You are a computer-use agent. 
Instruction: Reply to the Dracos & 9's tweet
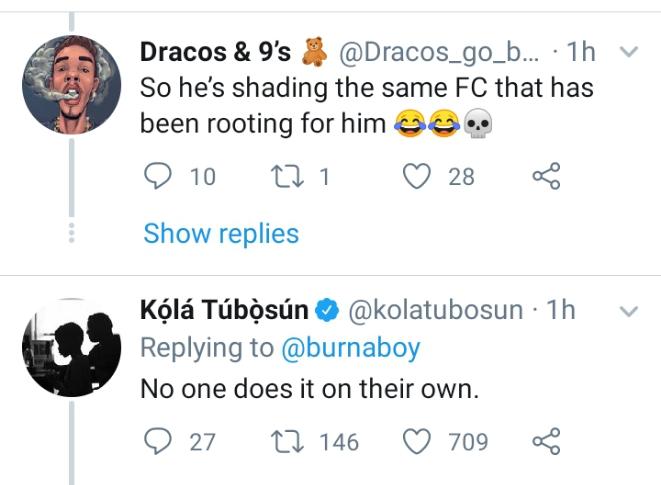(158, 177)
